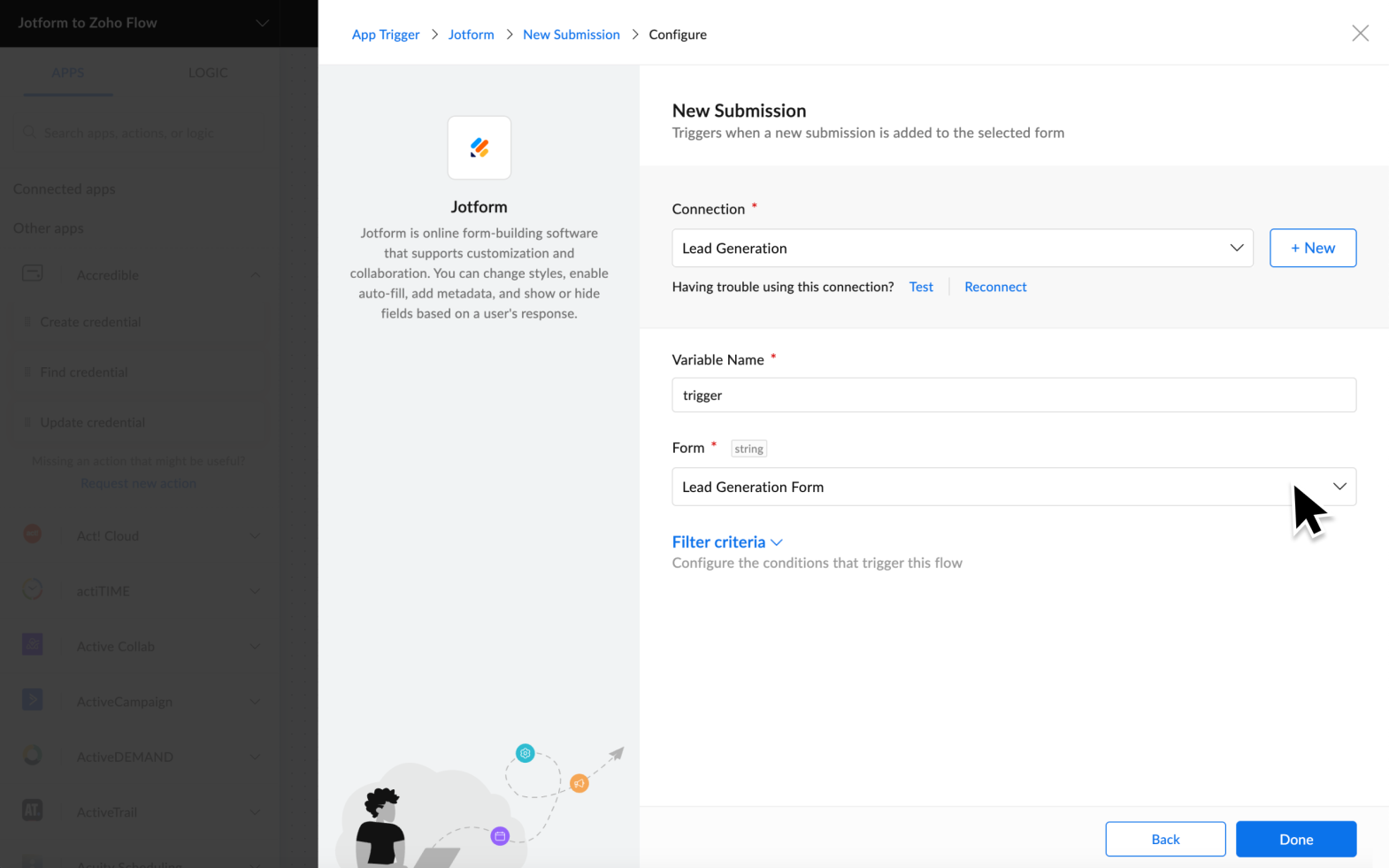Click the Reconnect link

click(x=995, y=287)
